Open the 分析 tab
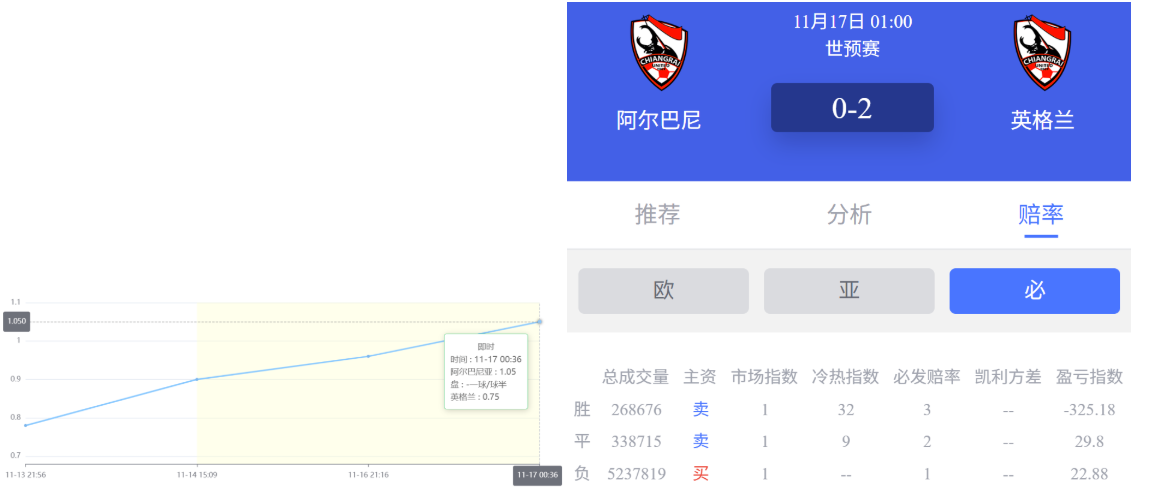 pyautogui.click(x=849, y=214)
